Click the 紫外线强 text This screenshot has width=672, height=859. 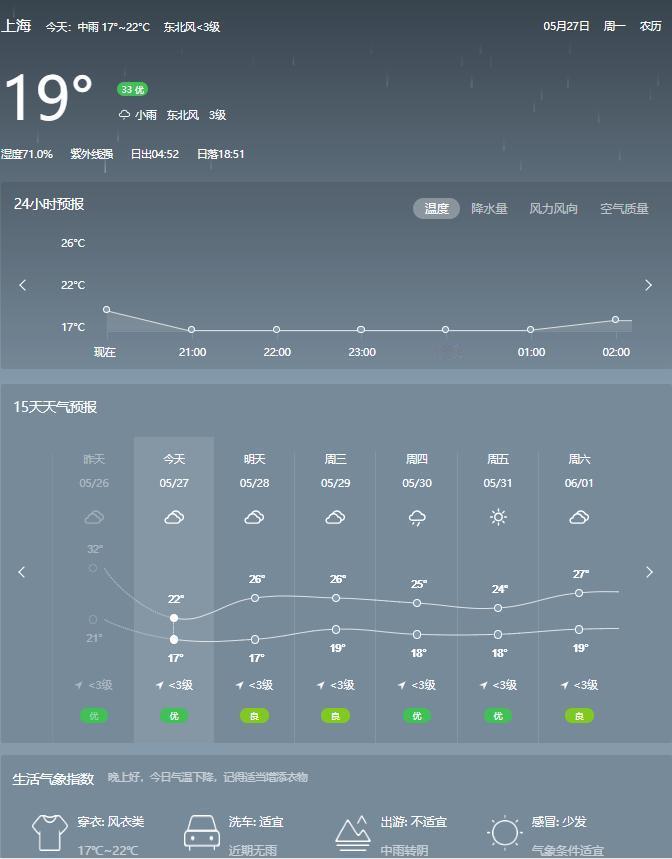pos(91,154)
